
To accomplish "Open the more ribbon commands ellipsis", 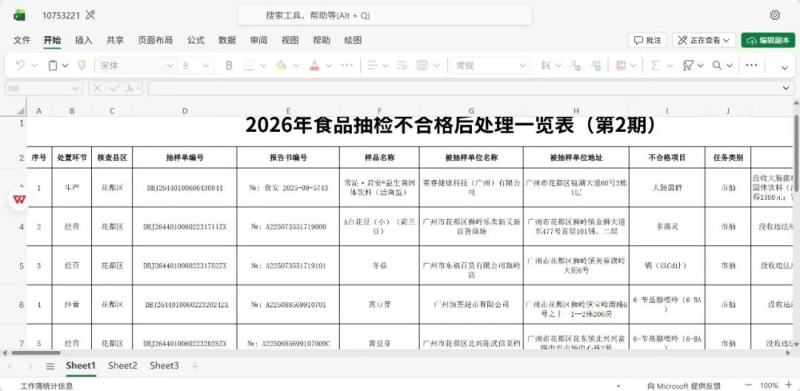I will coord(752,65).
